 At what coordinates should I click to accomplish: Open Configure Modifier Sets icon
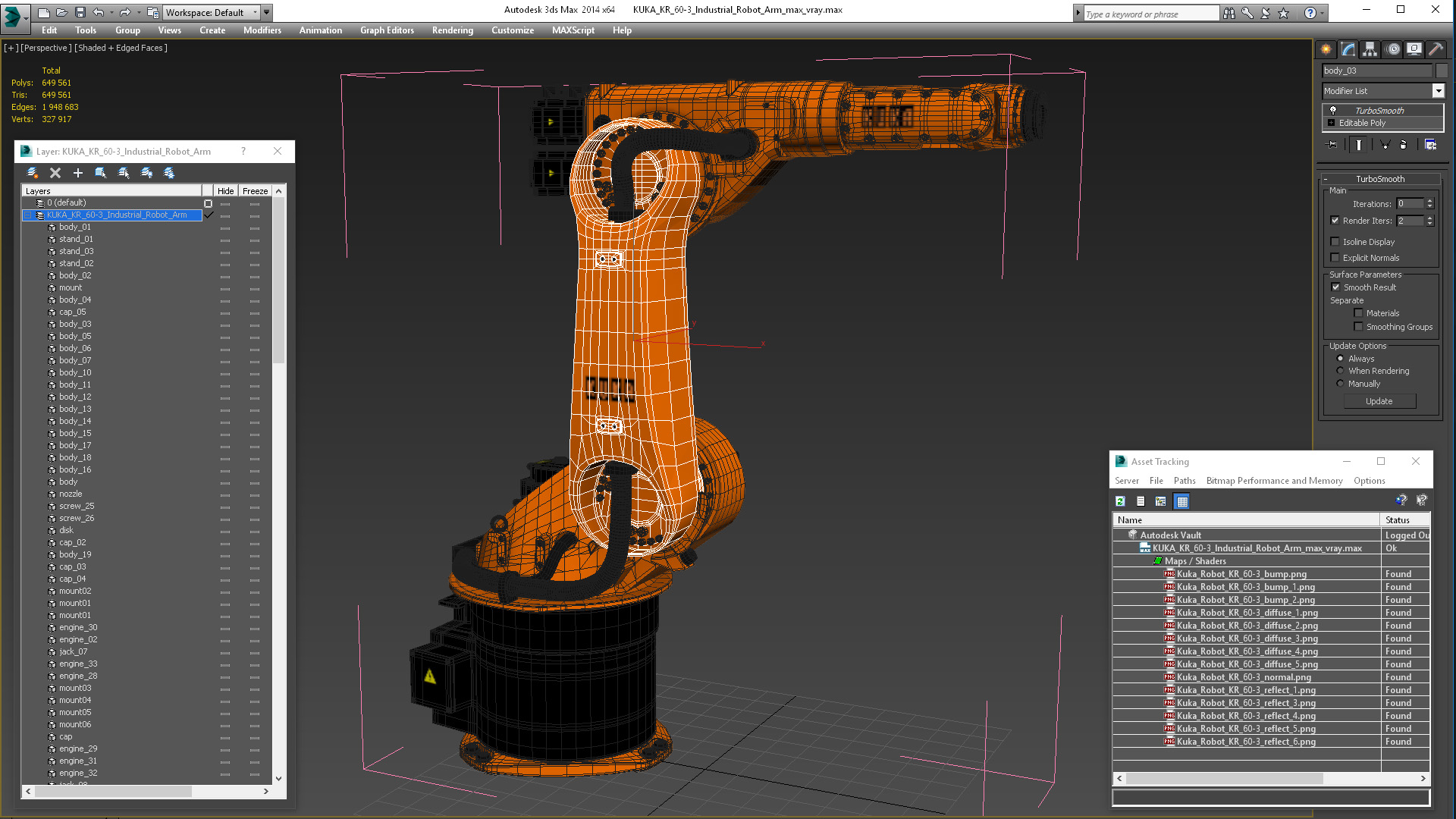(1430, 145)
